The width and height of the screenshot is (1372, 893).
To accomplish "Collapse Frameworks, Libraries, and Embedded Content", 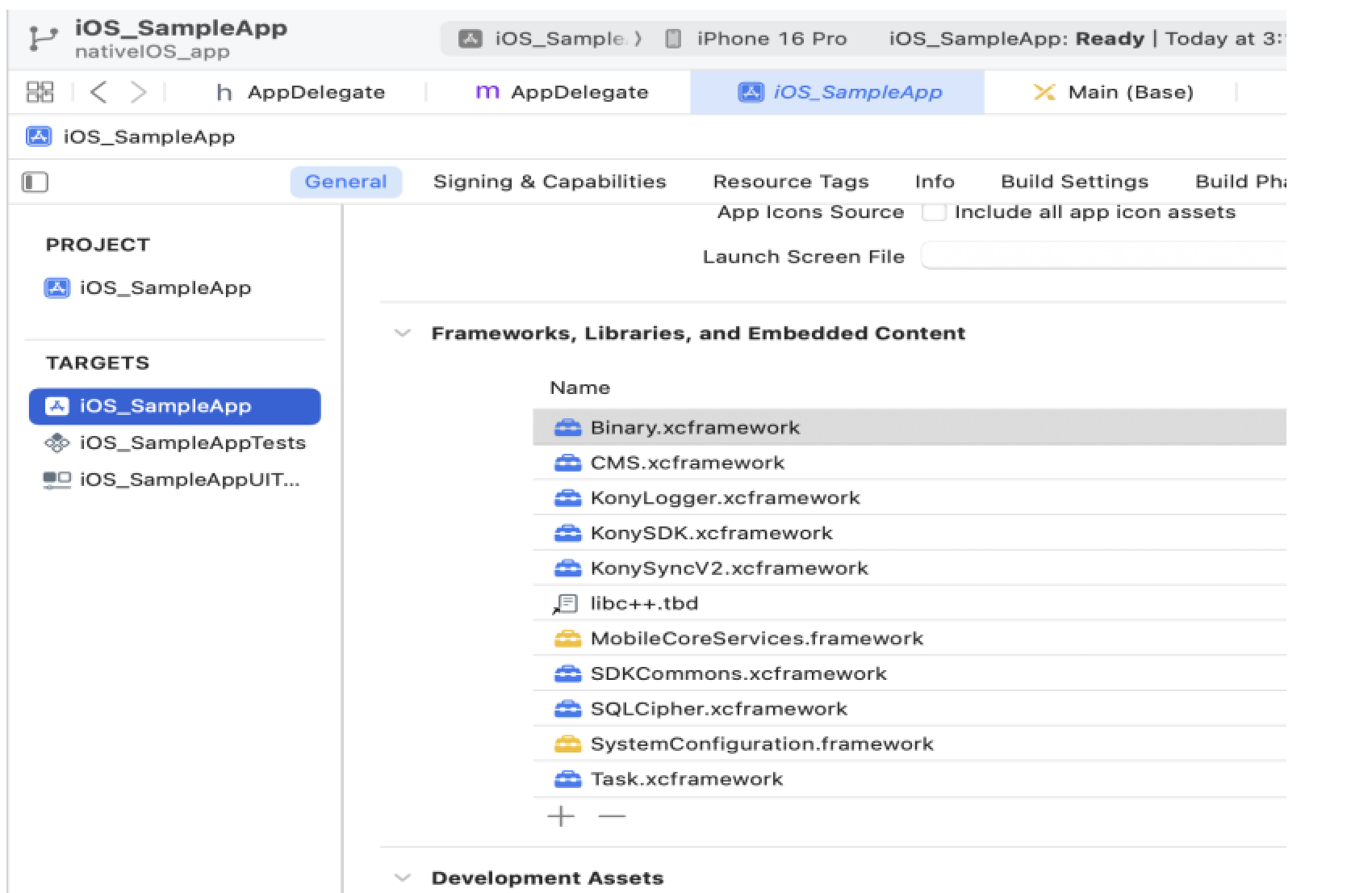I will (402, 333).
